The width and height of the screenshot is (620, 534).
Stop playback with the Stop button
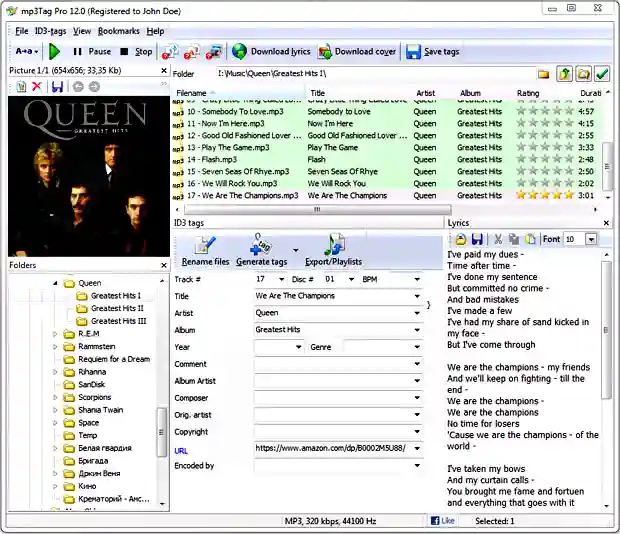pyautogui.click(x=136, y=51)
